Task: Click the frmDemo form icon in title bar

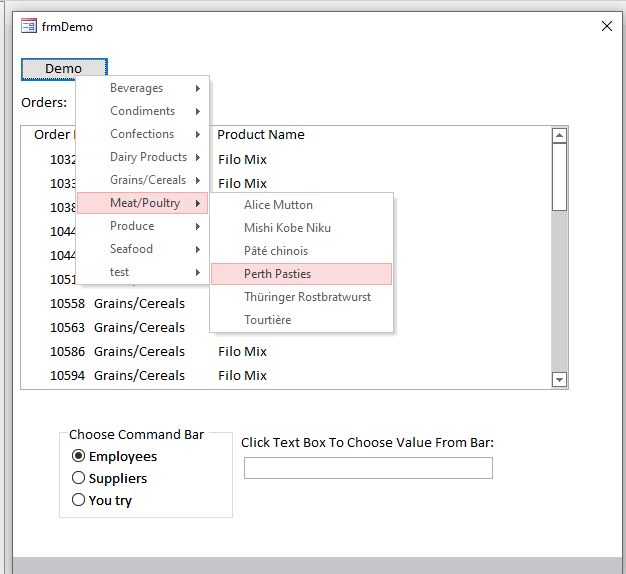Action: tap(29, 26)
